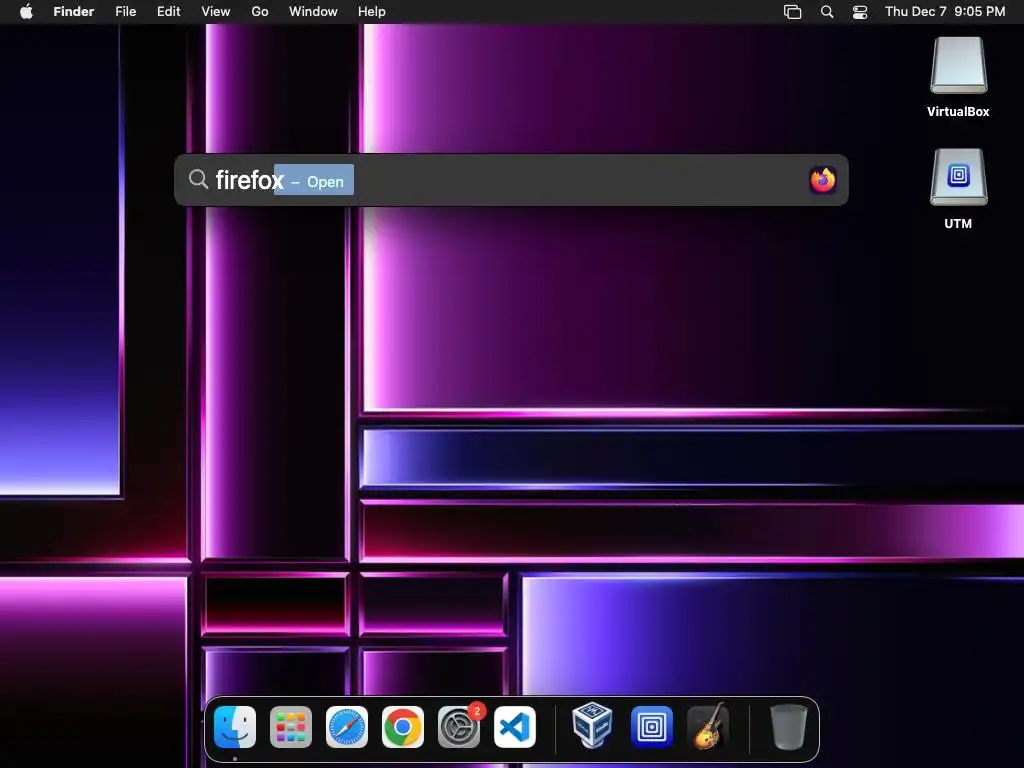Open the File menu

(125, 12)
